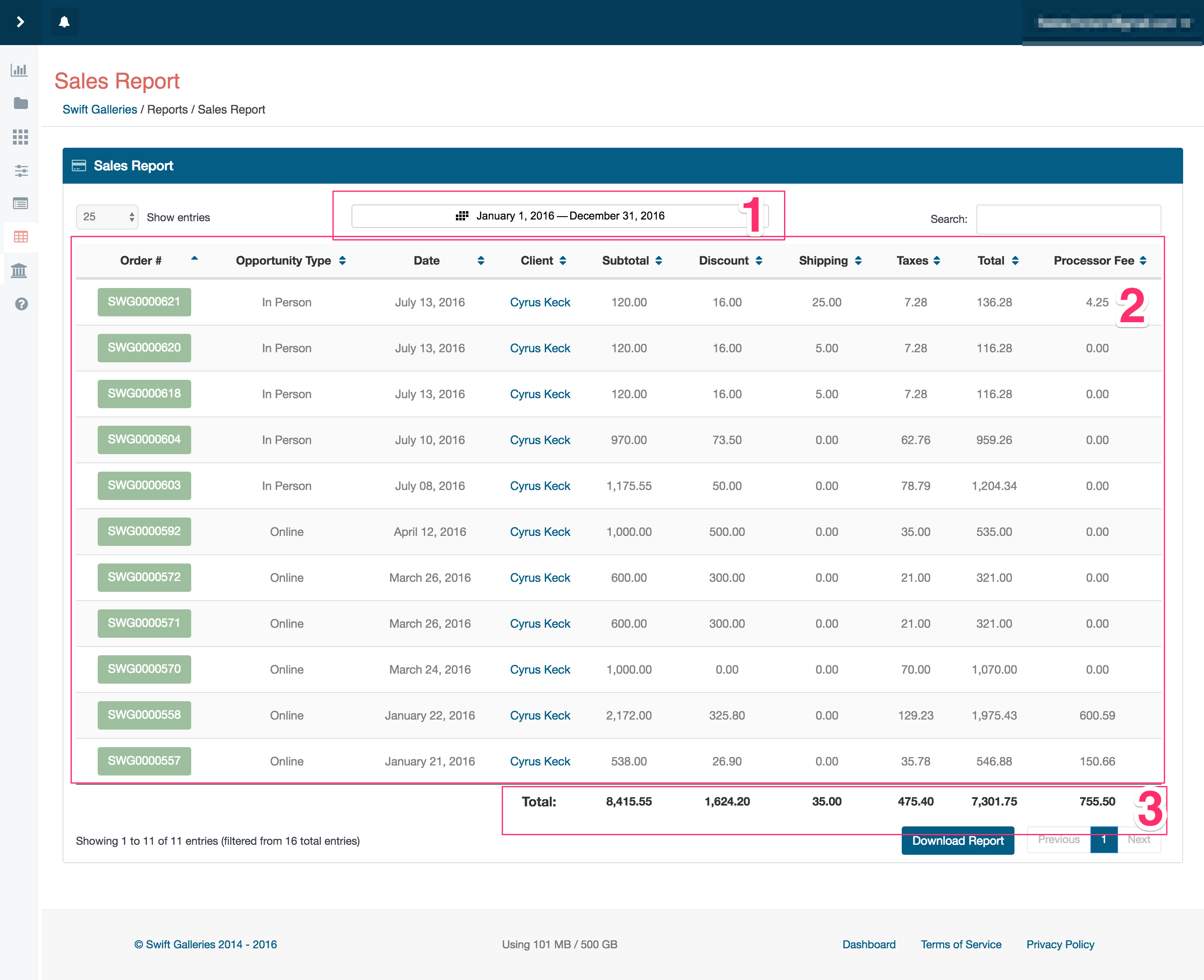Click the bank building icon in sidebar

[x=19, y=270]
